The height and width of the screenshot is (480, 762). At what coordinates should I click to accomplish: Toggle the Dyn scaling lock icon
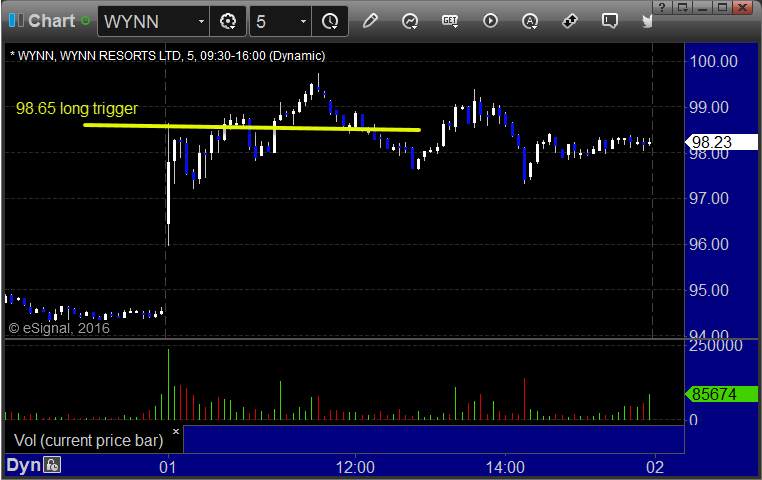pos(52,465)
